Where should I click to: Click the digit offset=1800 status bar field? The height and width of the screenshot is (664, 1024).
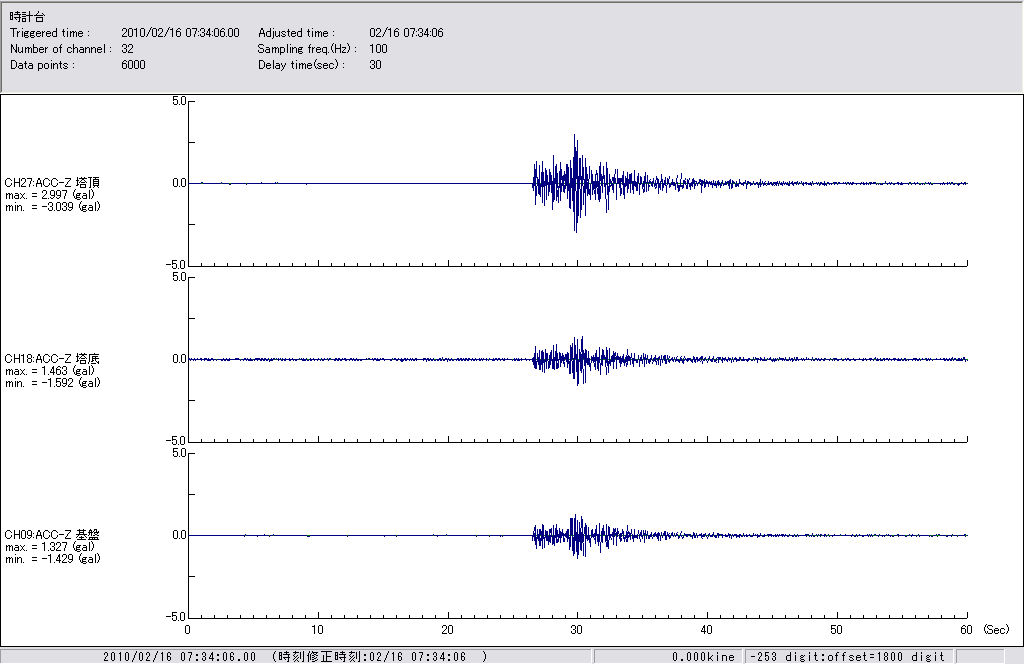click(x=847, y=656)
